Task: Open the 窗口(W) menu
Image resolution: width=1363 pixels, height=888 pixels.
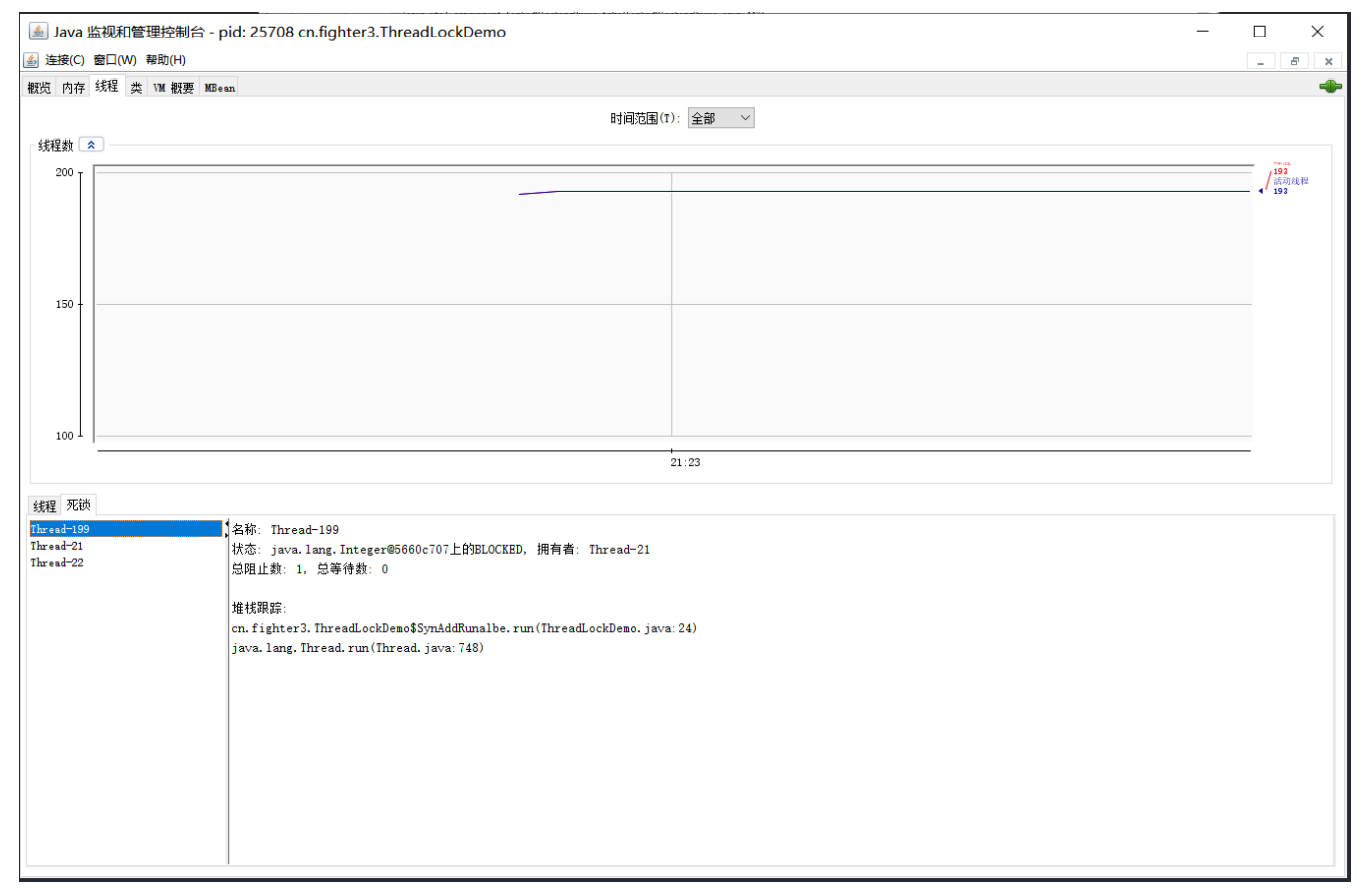Action: tap(115, 60)
